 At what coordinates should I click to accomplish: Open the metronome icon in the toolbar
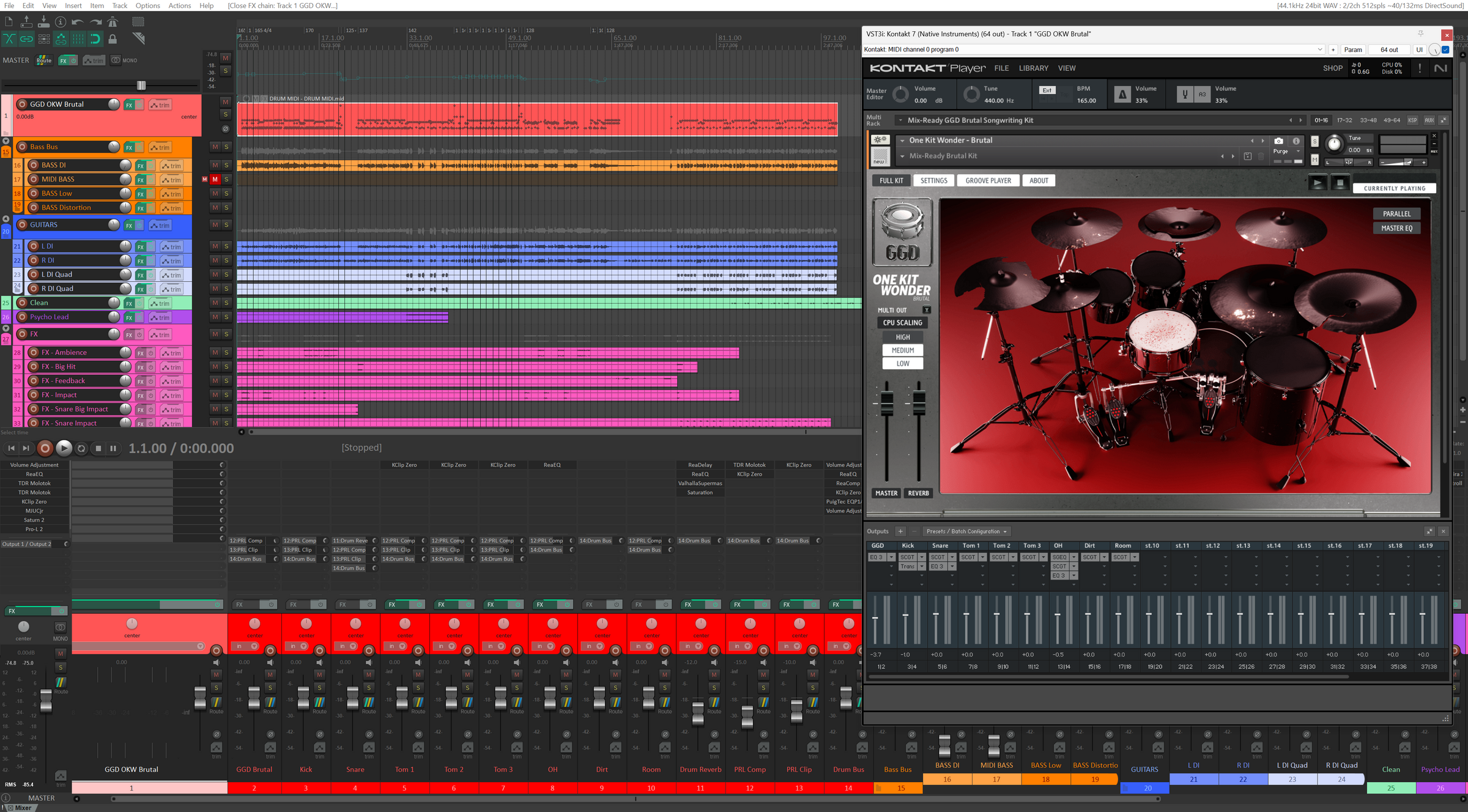(x=113, y=22)
